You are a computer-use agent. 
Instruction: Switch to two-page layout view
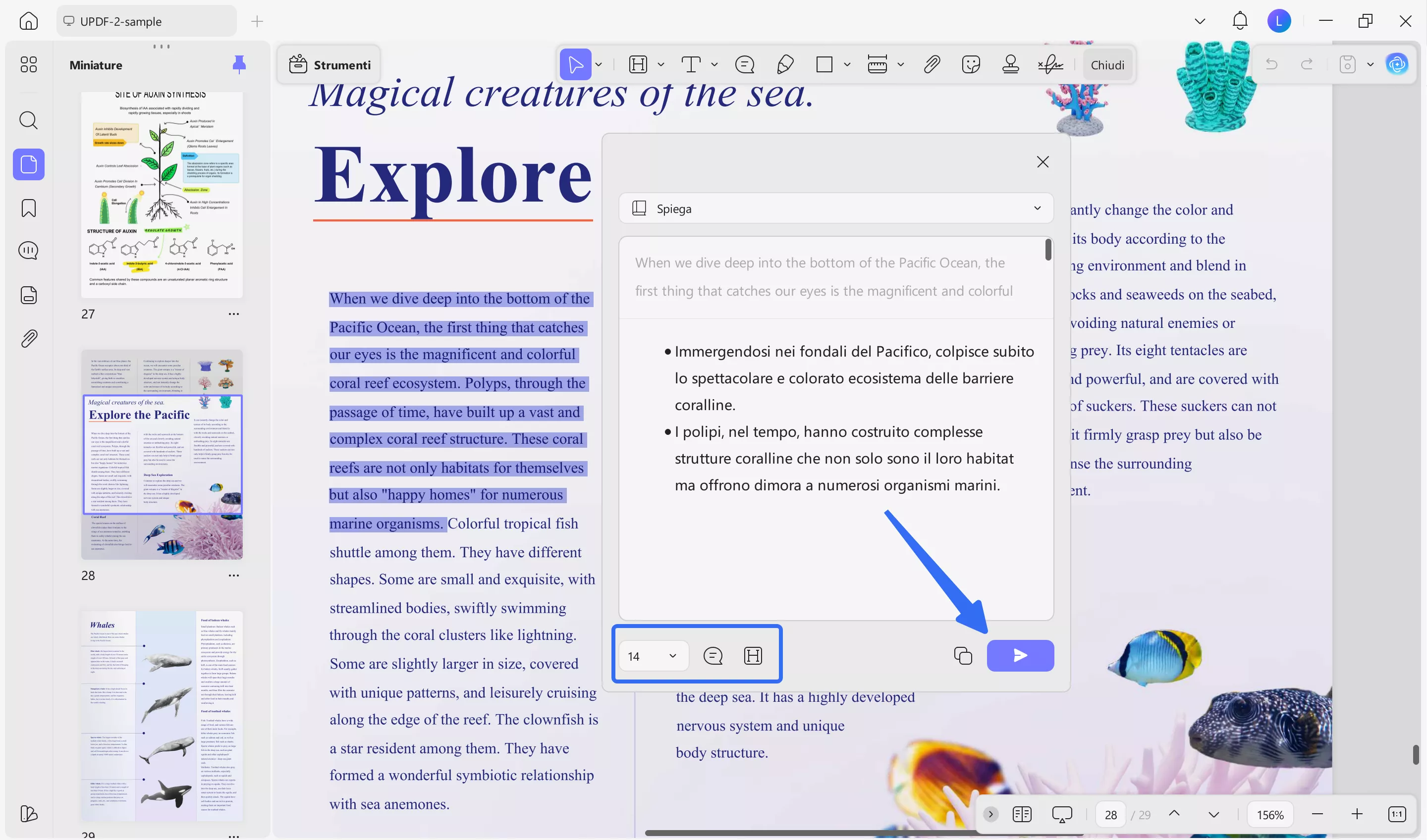point(1022,814)
